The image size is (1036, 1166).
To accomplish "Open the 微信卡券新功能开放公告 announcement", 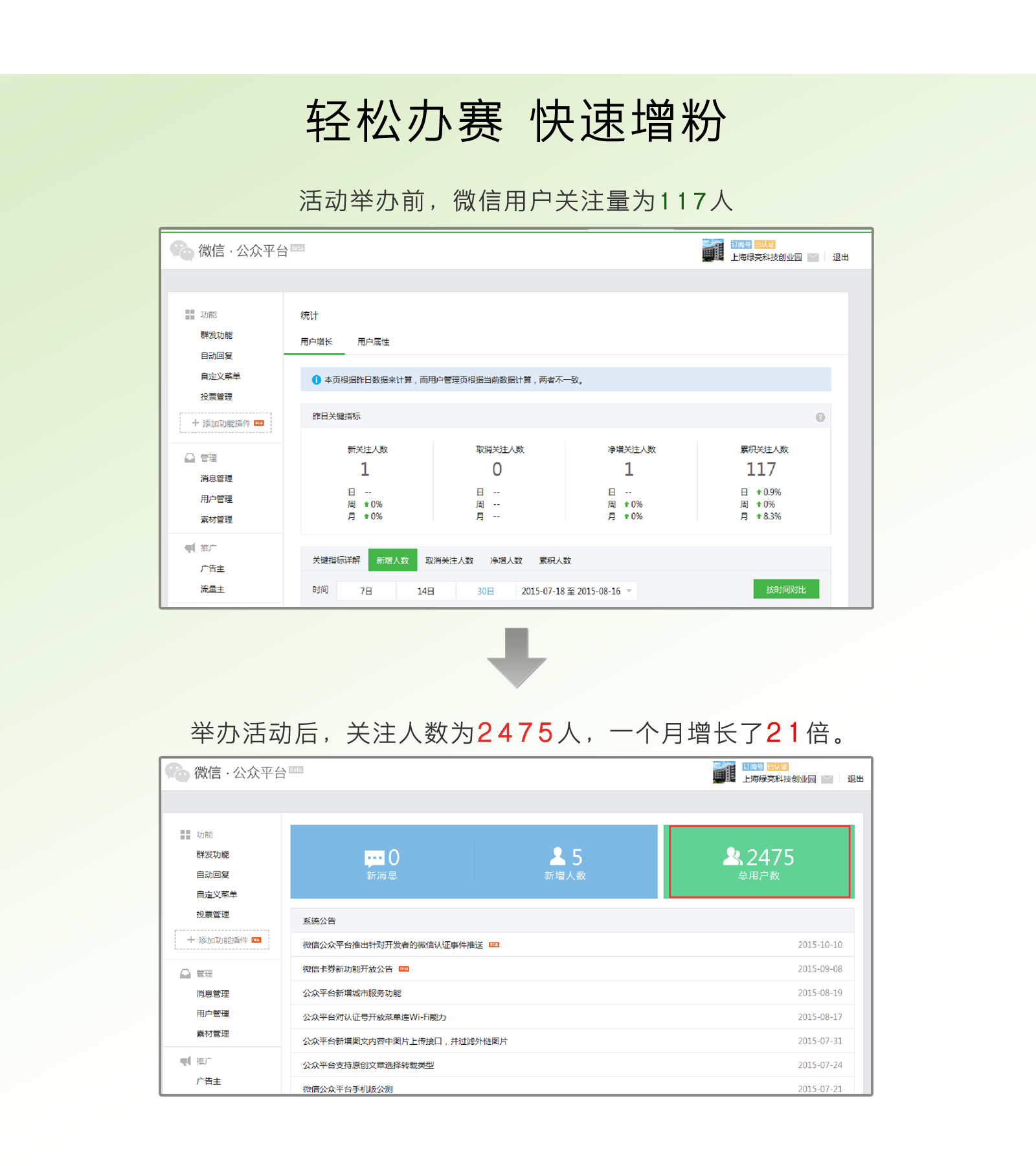I will [348, 969].
